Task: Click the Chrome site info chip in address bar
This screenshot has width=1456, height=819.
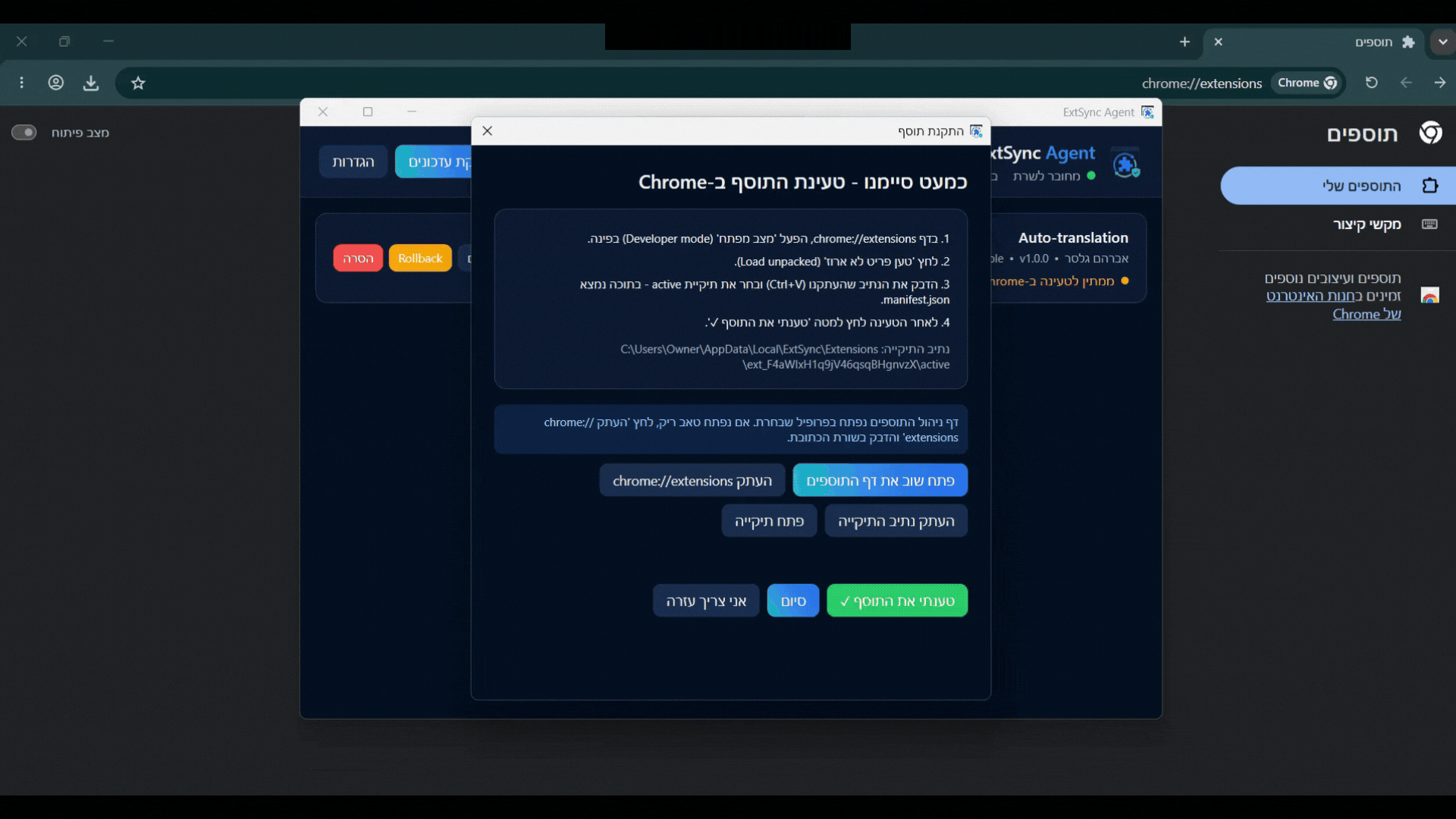Action: [1307, 83]
